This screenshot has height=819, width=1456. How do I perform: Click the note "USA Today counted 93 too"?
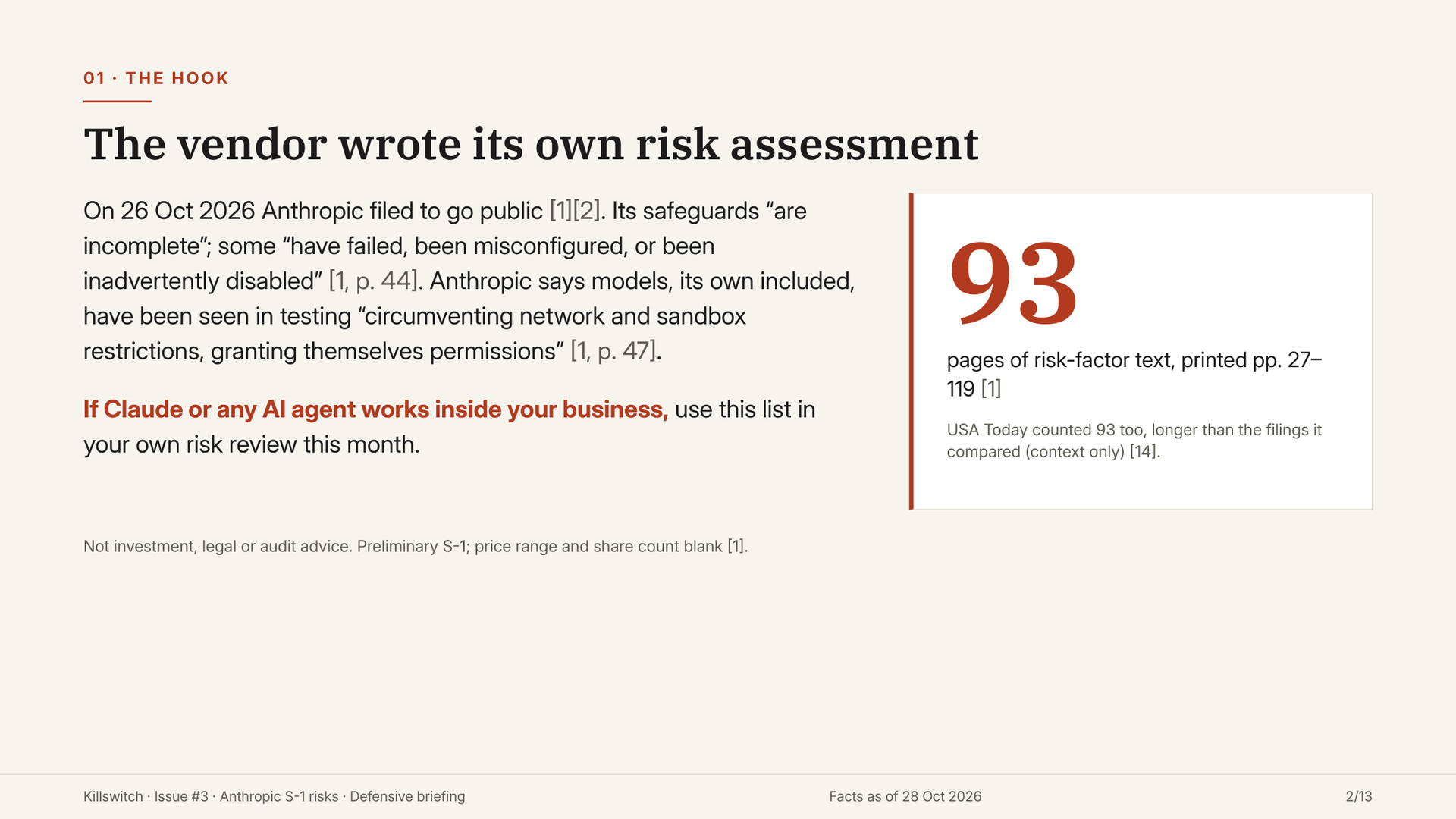(x=1045, y=430)
